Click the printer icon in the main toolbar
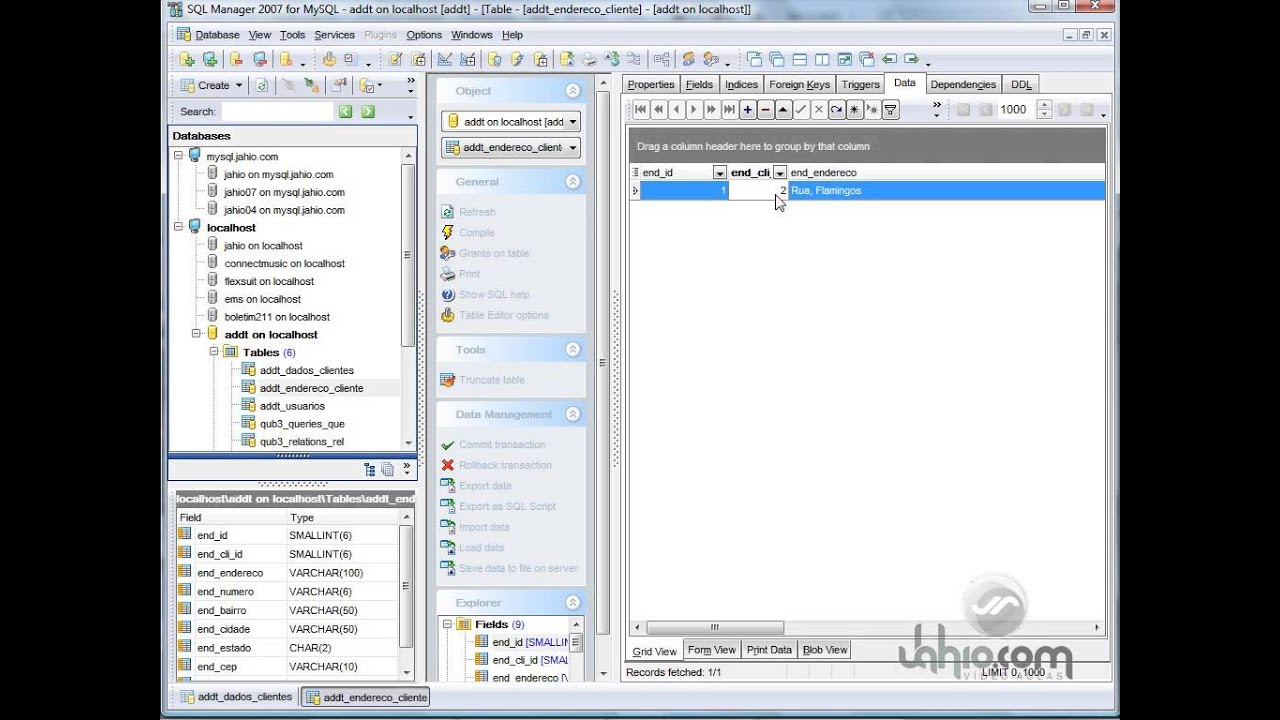The image size is (1280, 720). click(x=588, y=60)
